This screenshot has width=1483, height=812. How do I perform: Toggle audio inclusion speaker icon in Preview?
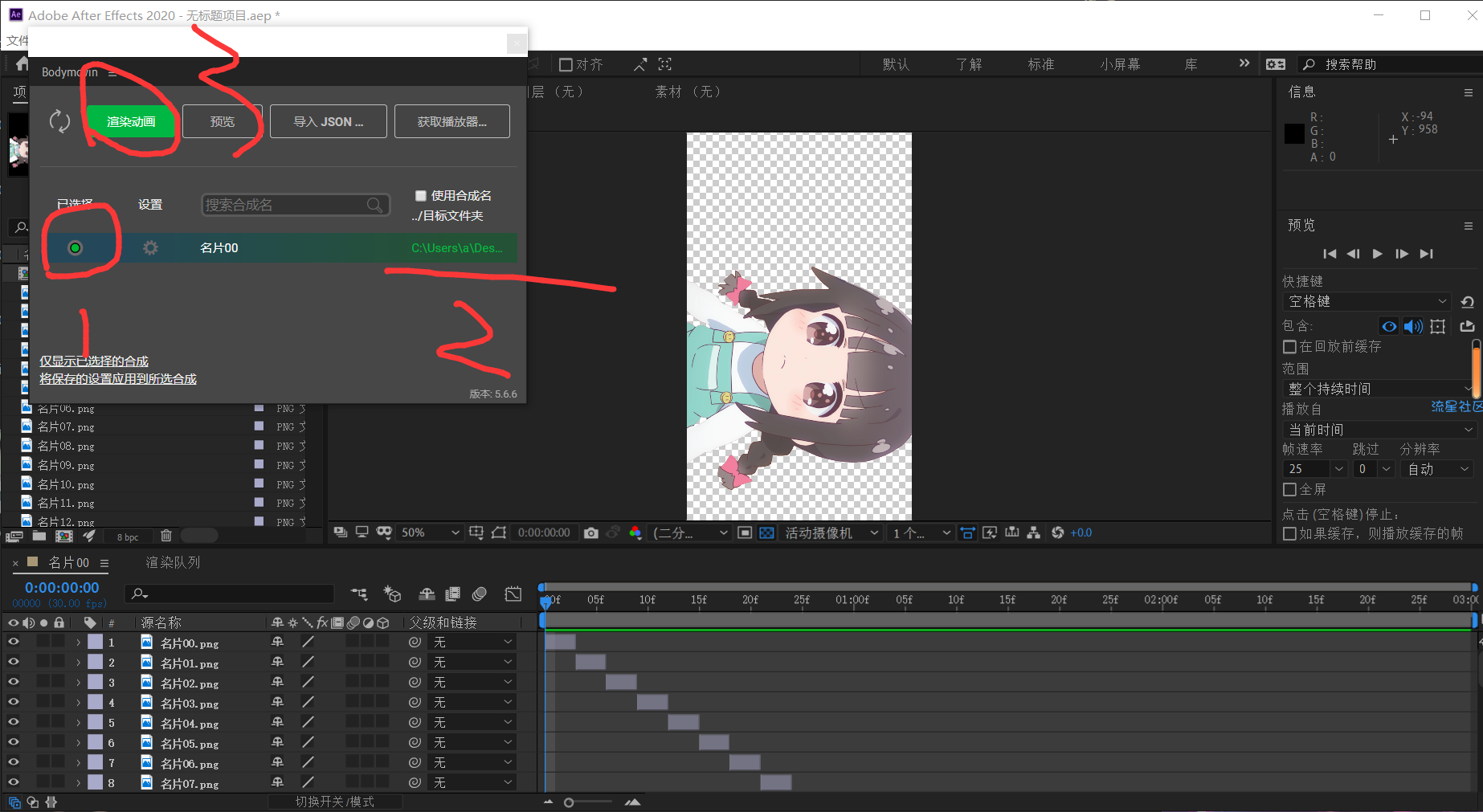1413,326
